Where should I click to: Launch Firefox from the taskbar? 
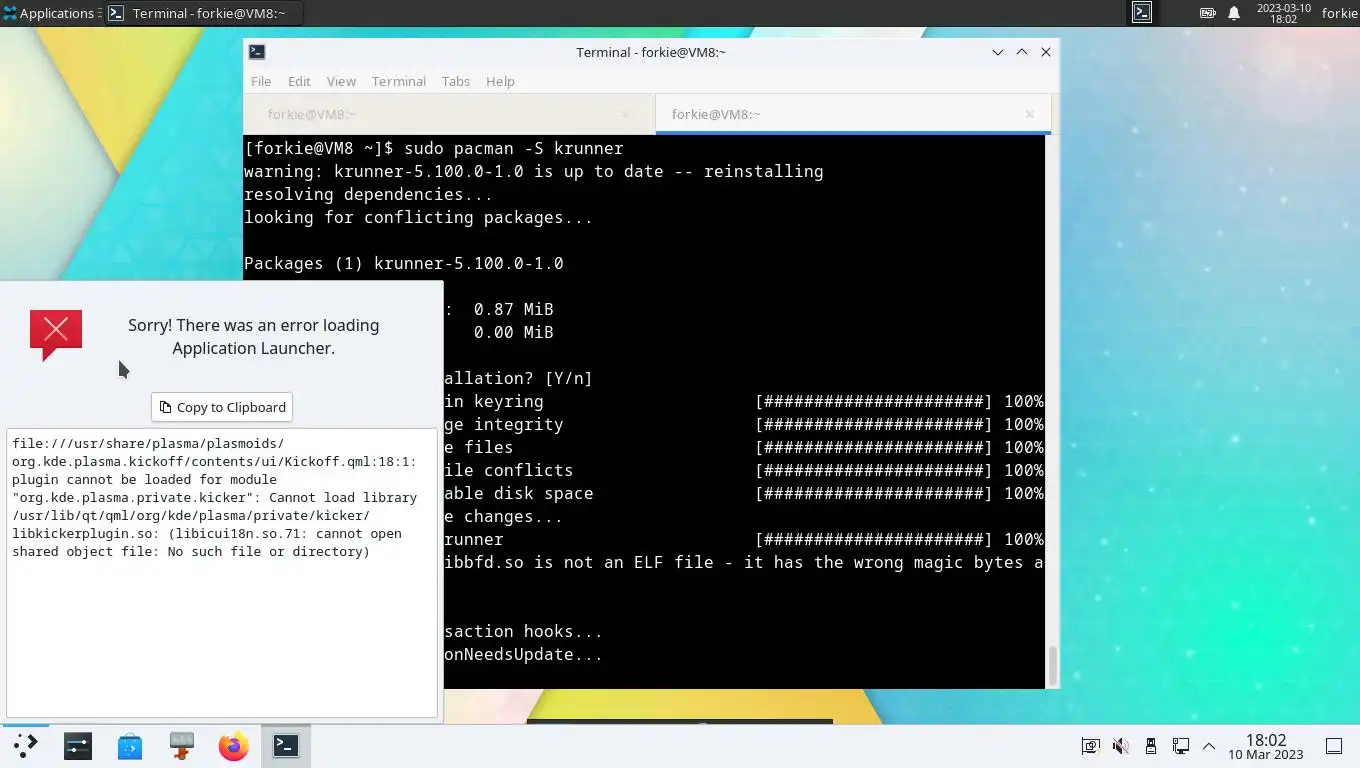tap(234, 745)
